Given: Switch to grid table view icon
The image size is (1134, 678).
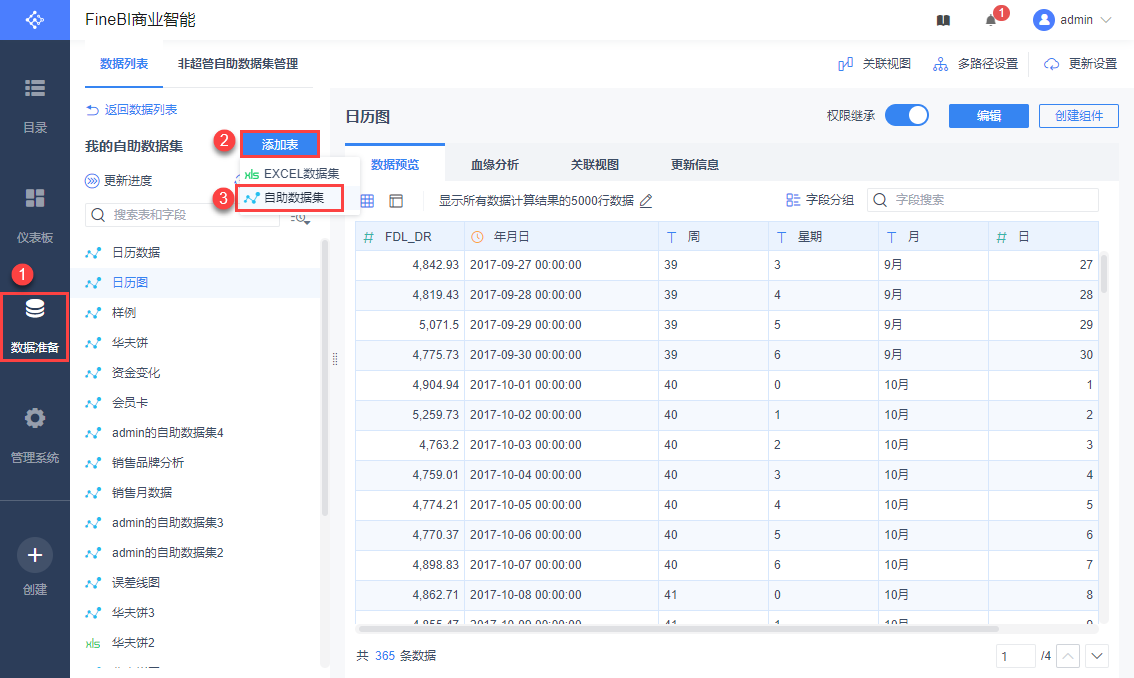Looking at the screenshot, I should coord(367,201).
